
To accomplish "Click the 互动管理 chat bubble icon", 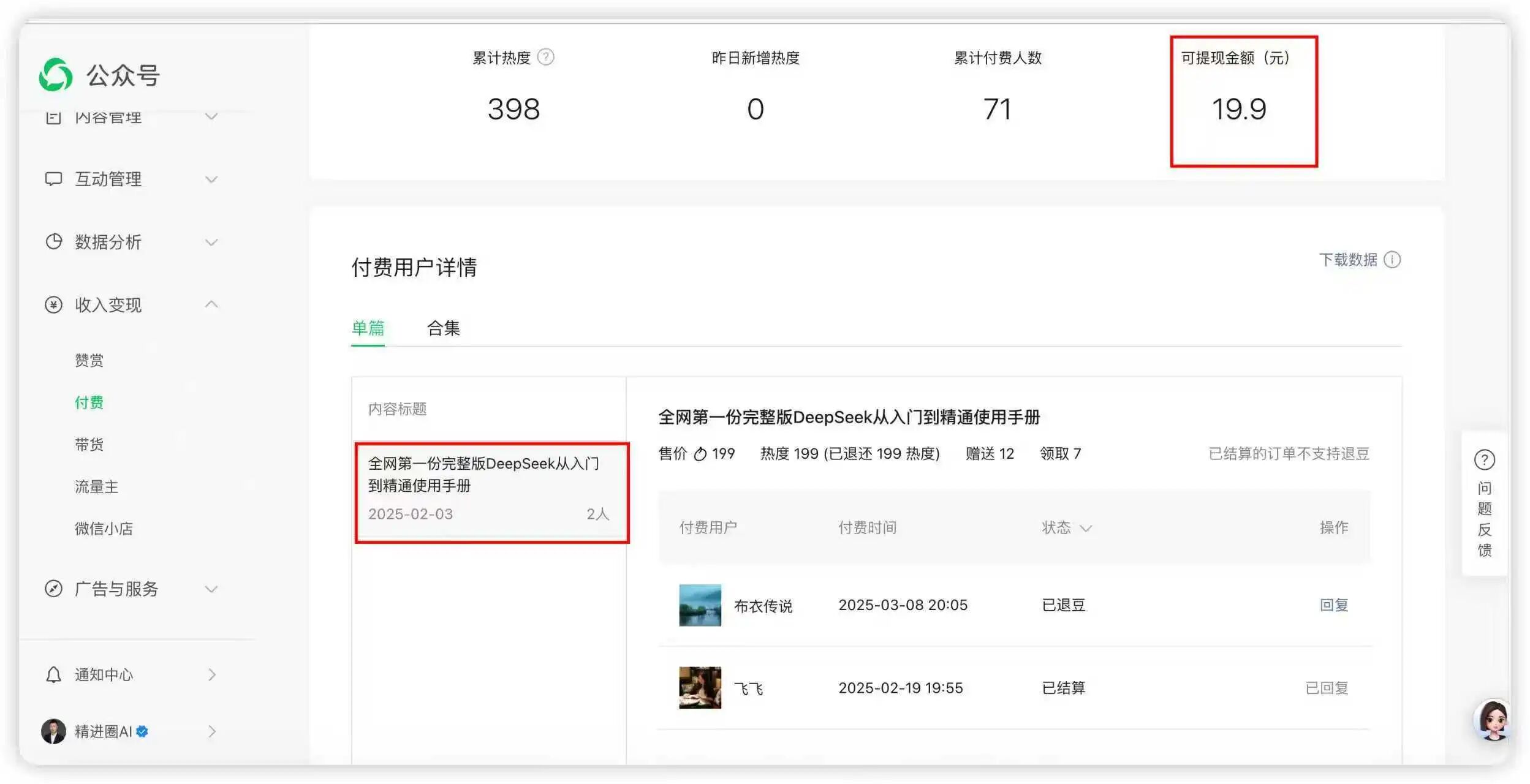I will click(53, 179).
